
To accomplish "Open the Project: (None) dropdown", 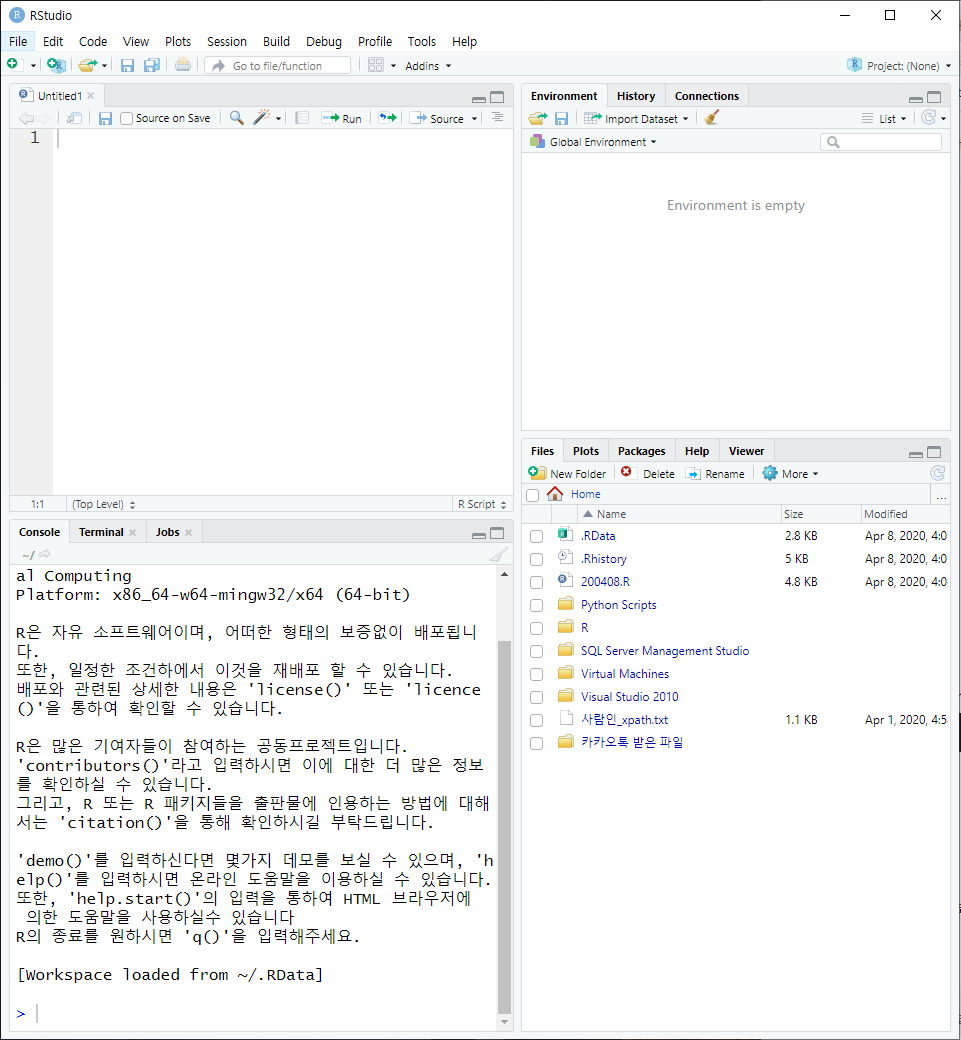I will (x=899, y=66).
